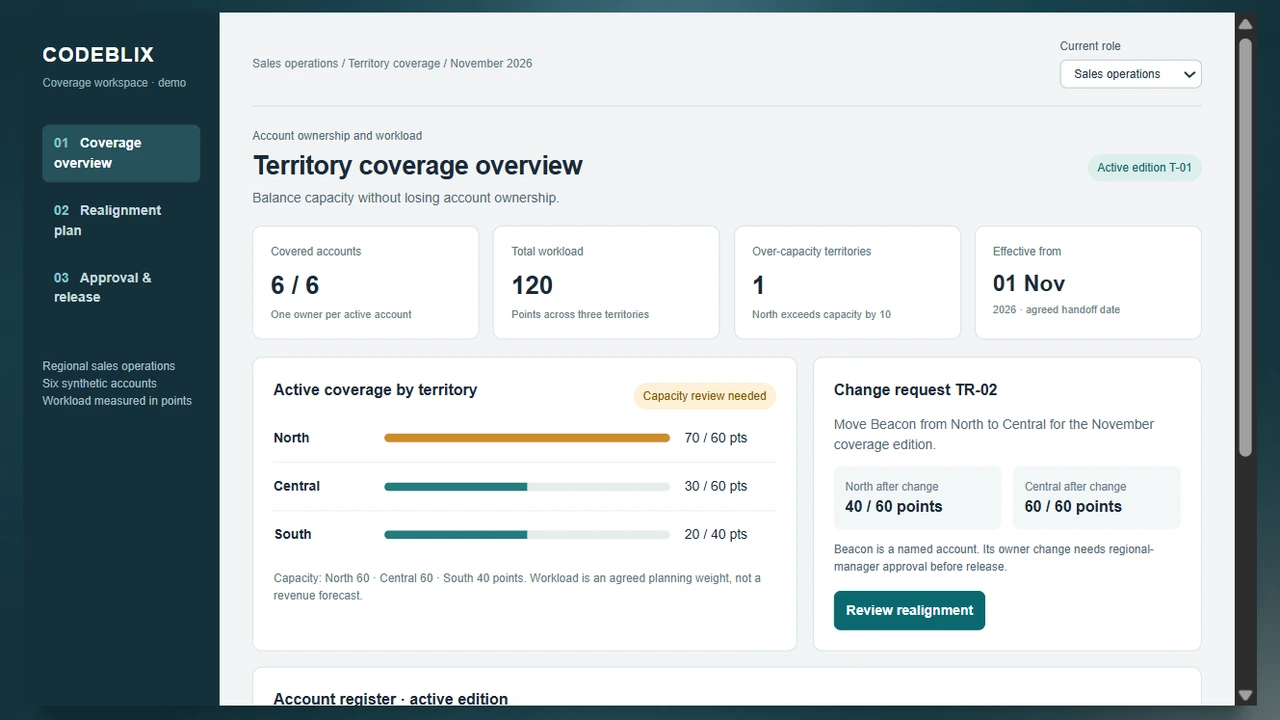Click the Points across three territories note

click(x=580, y=314)
